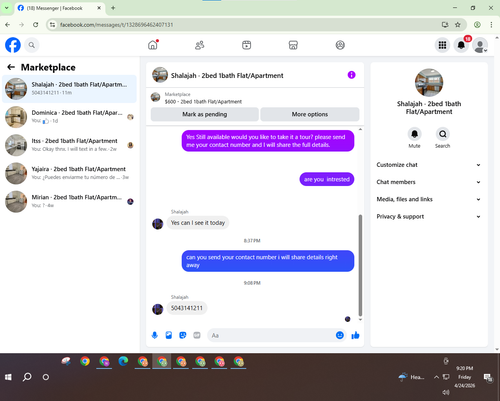Expand Media, files and links section
The height and width of the screenshot is (401, 500).
coord(429,199)
